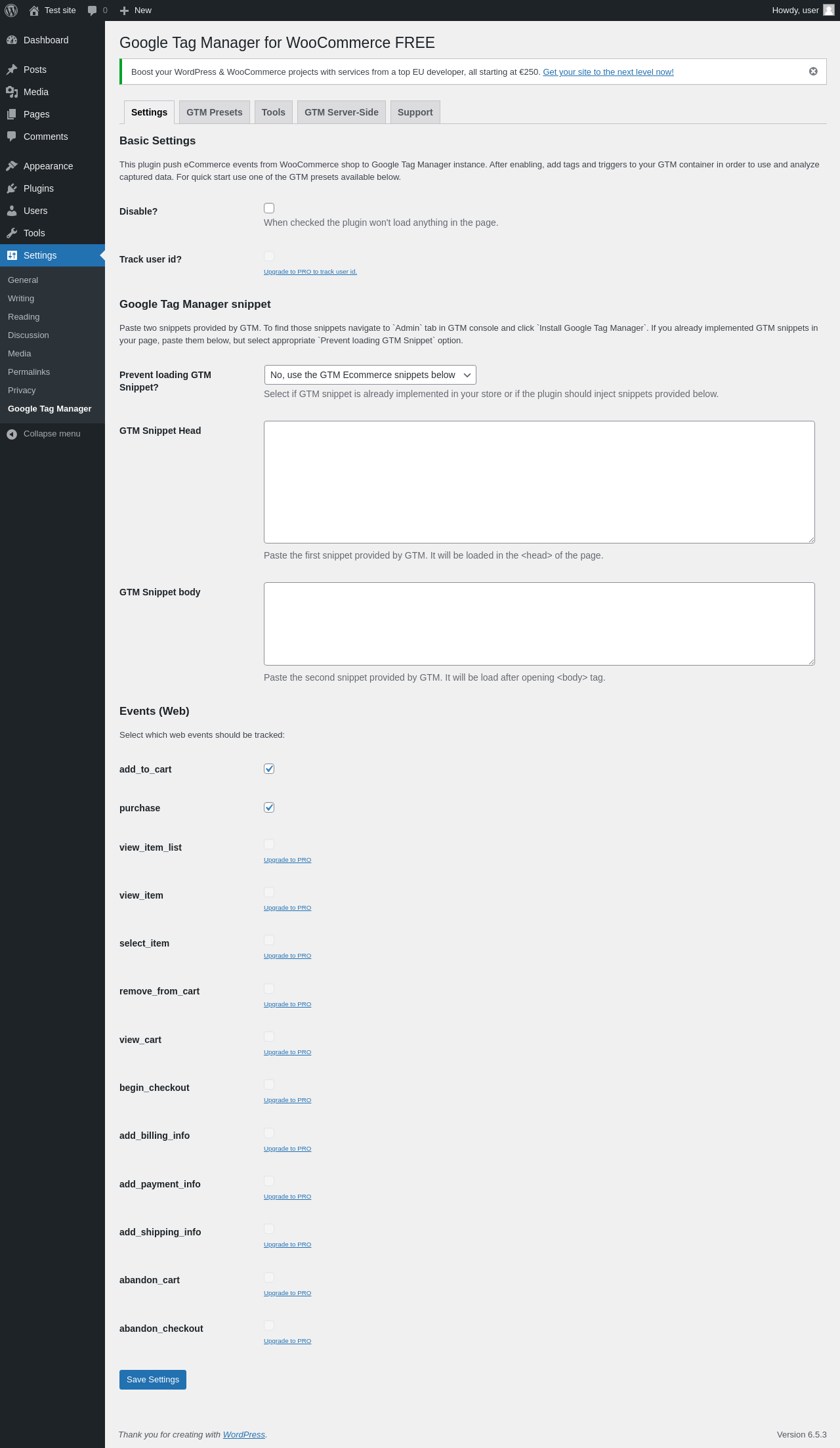Toggle the abandon_cart checkbox
Image resolution: width=840 pixels, height=1448 pixels.
269,1277
